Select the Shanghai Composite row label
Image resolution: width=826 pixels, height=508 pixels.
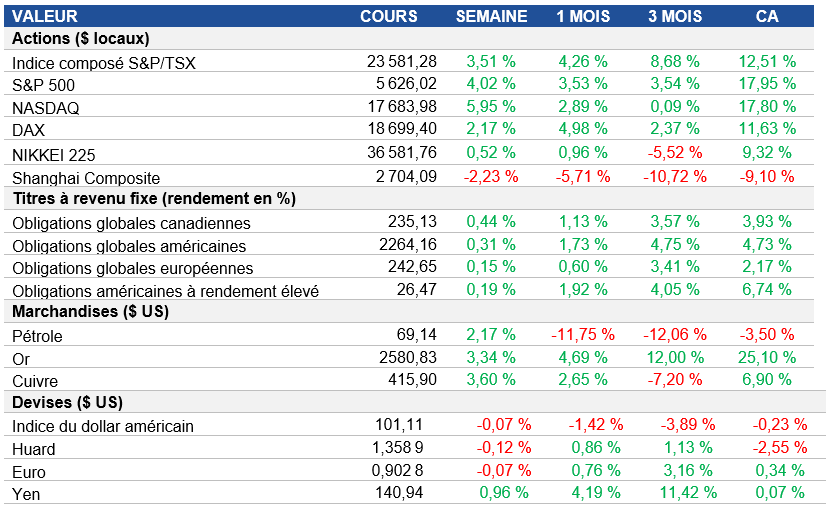click(76, 176)
